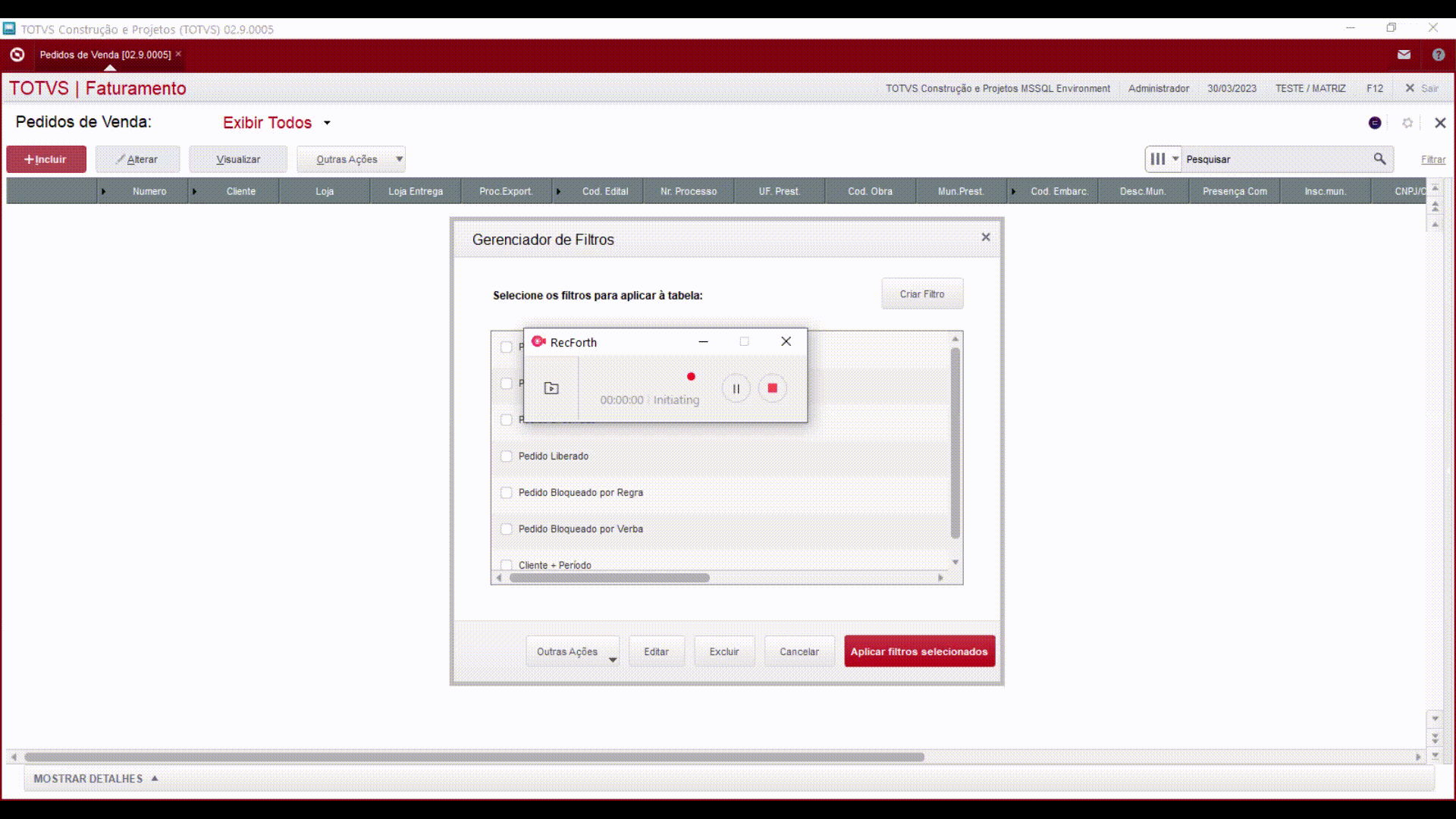
Task: Click the TOTVS logo icon in the red bar
Action: point(17,55)
